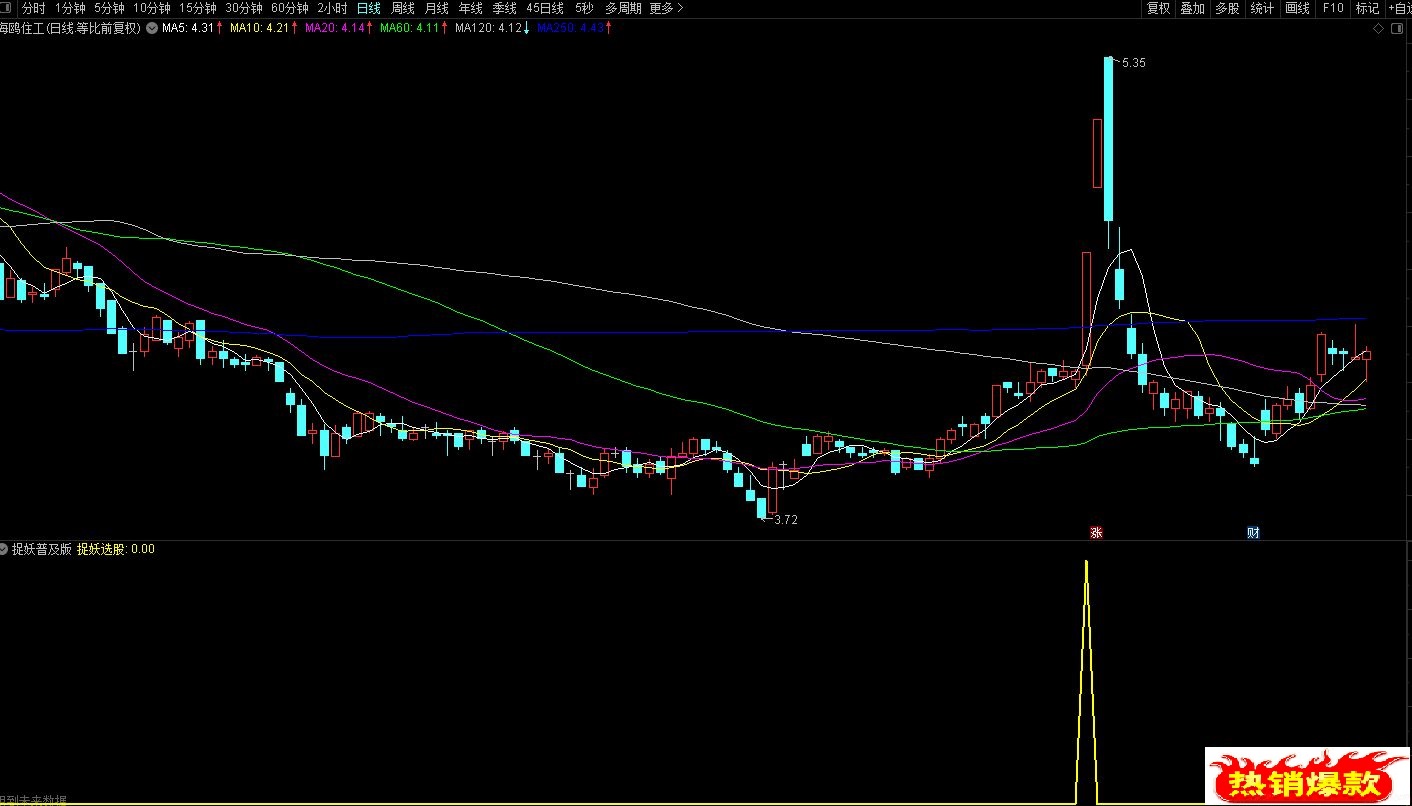Viewport: 1412px width, 806px height.
Task: Click the MA250 blue label
Action: (x=571, y=28)
